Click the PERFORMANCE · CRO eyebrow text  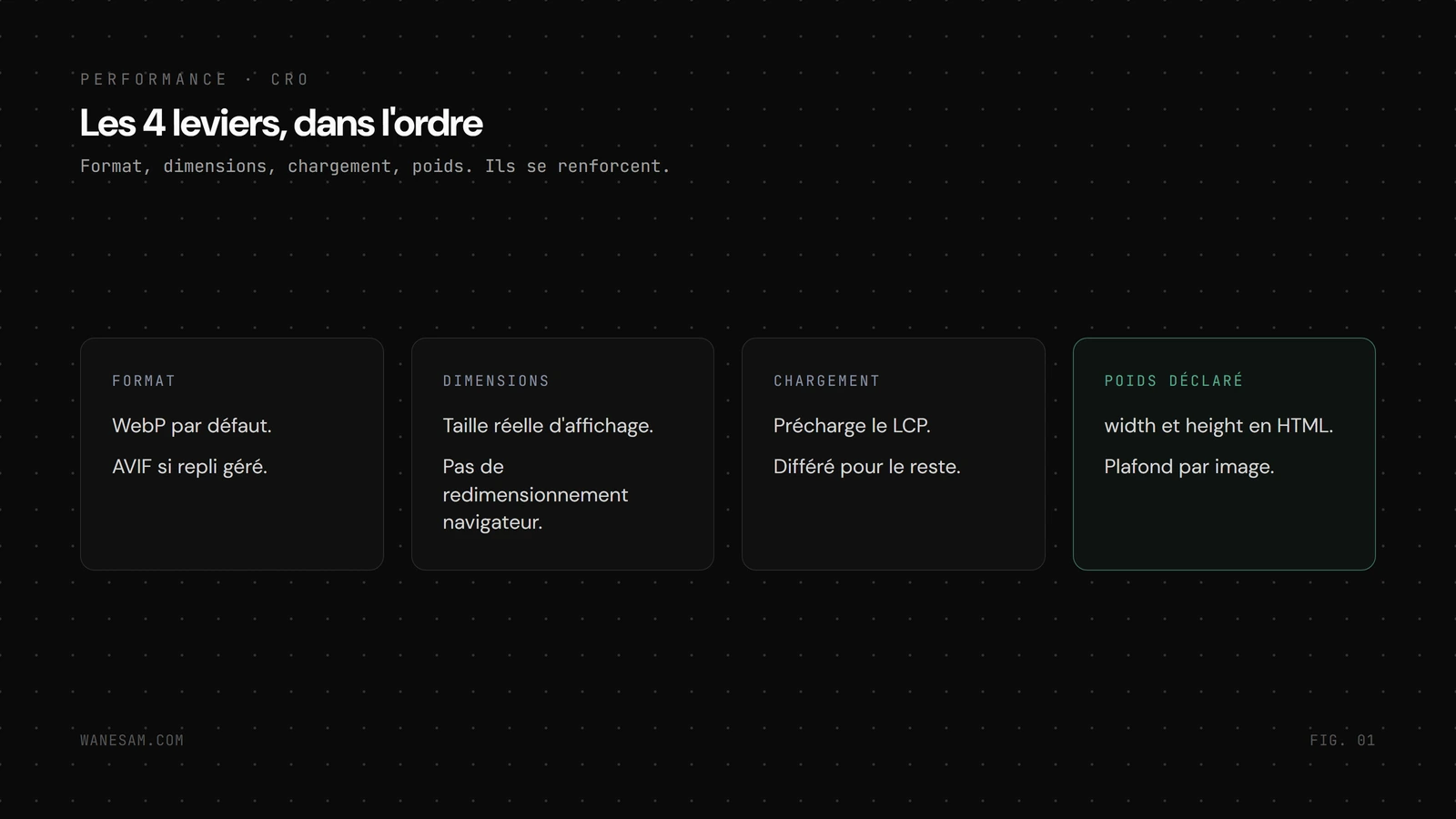[195, 79]
